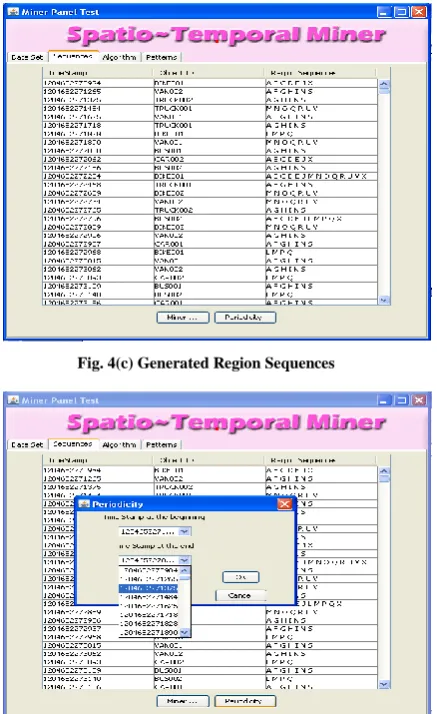Select Sequences tab in window with Periodicity dialog
The image size is (437, 714).
coord(72,444)
